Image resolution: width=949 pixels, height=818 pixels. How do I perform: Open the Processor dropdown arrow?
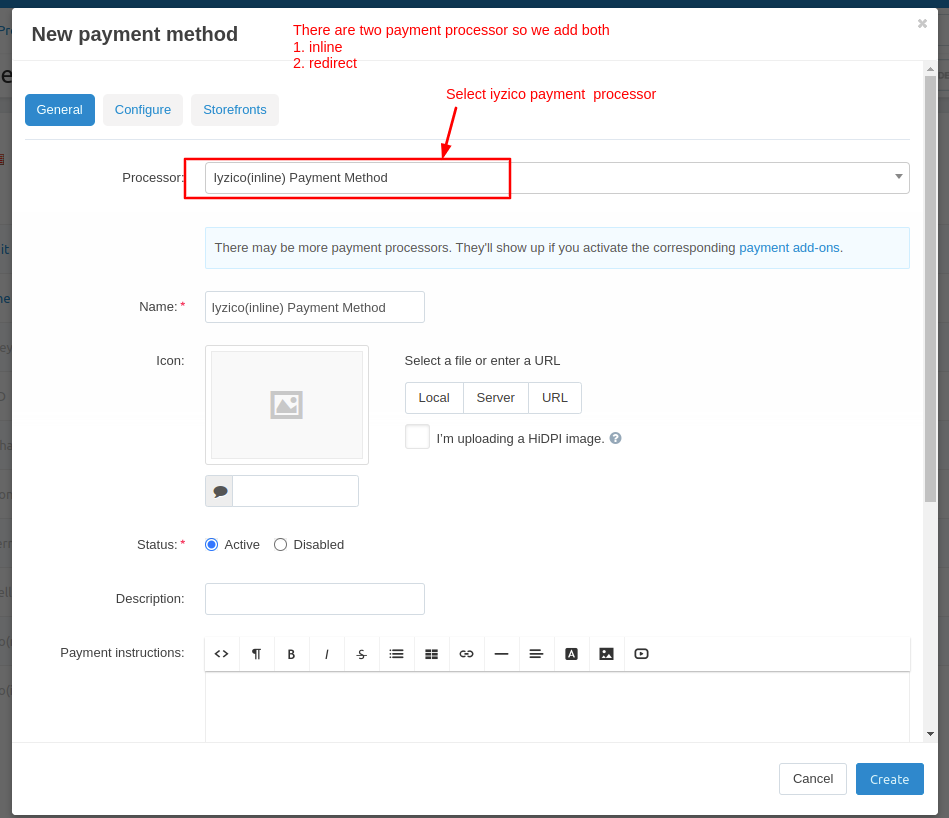pyautogui.click(x=899, y=177)
